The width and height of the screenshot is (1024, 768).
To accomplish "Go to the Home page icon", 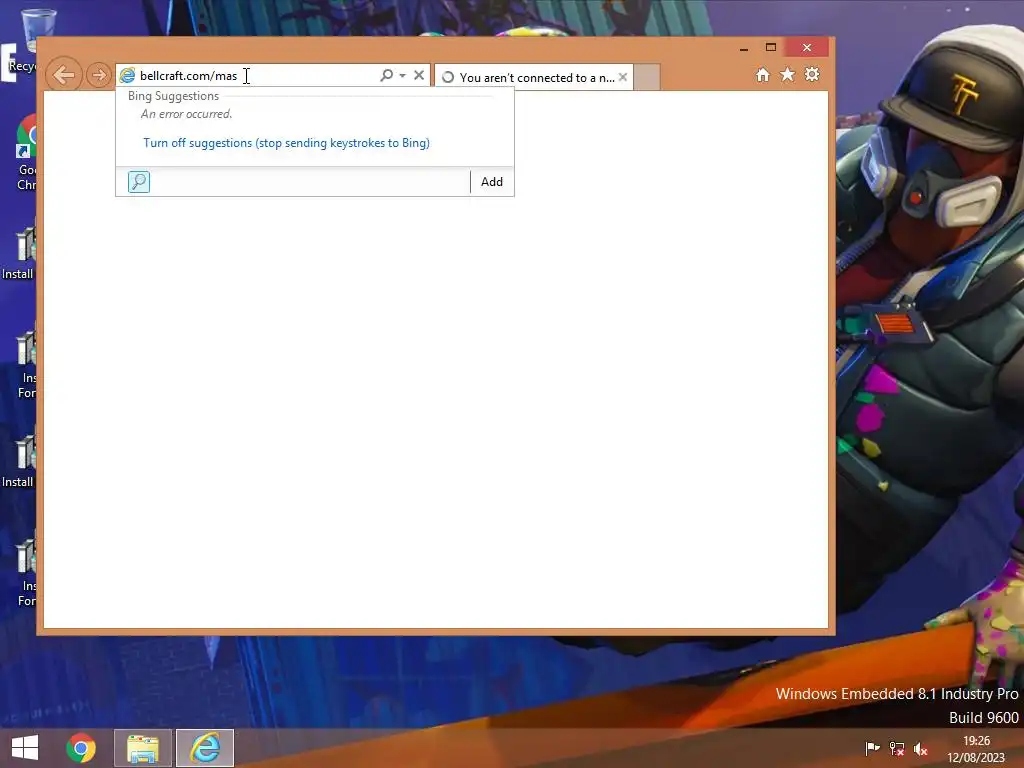I will click(x=763, y=74).
